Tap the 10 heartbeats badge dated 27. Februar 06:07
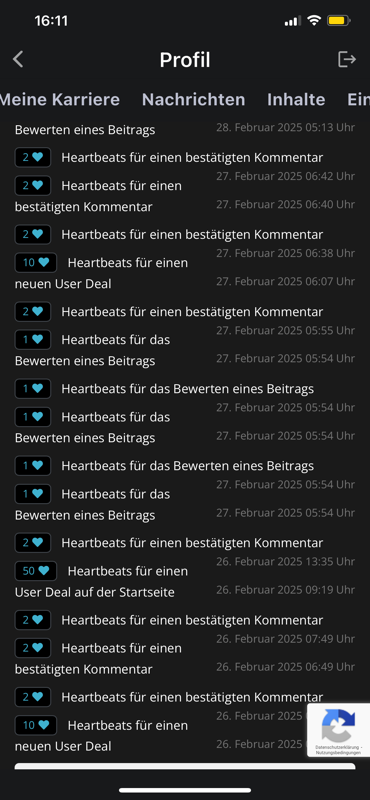The width and height of the screenshot is (370, 800). [36, 263]
